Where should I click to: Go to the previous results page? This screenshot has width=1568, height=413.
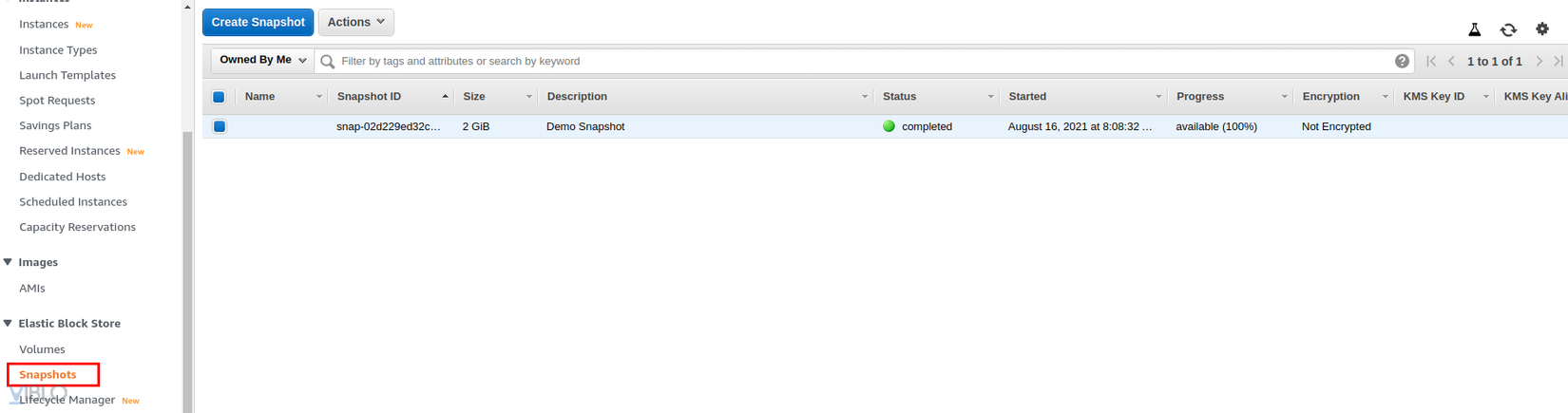[x=1451, y=61]
